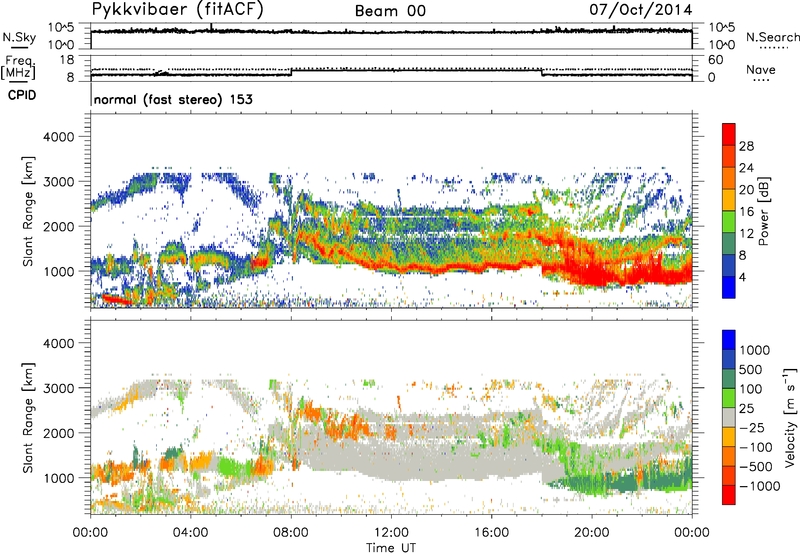This screenshot has width=800, height=554.
Task: Click the "4000" tick of the power panel
Action: pyautogui.click(x=58, y=137)
